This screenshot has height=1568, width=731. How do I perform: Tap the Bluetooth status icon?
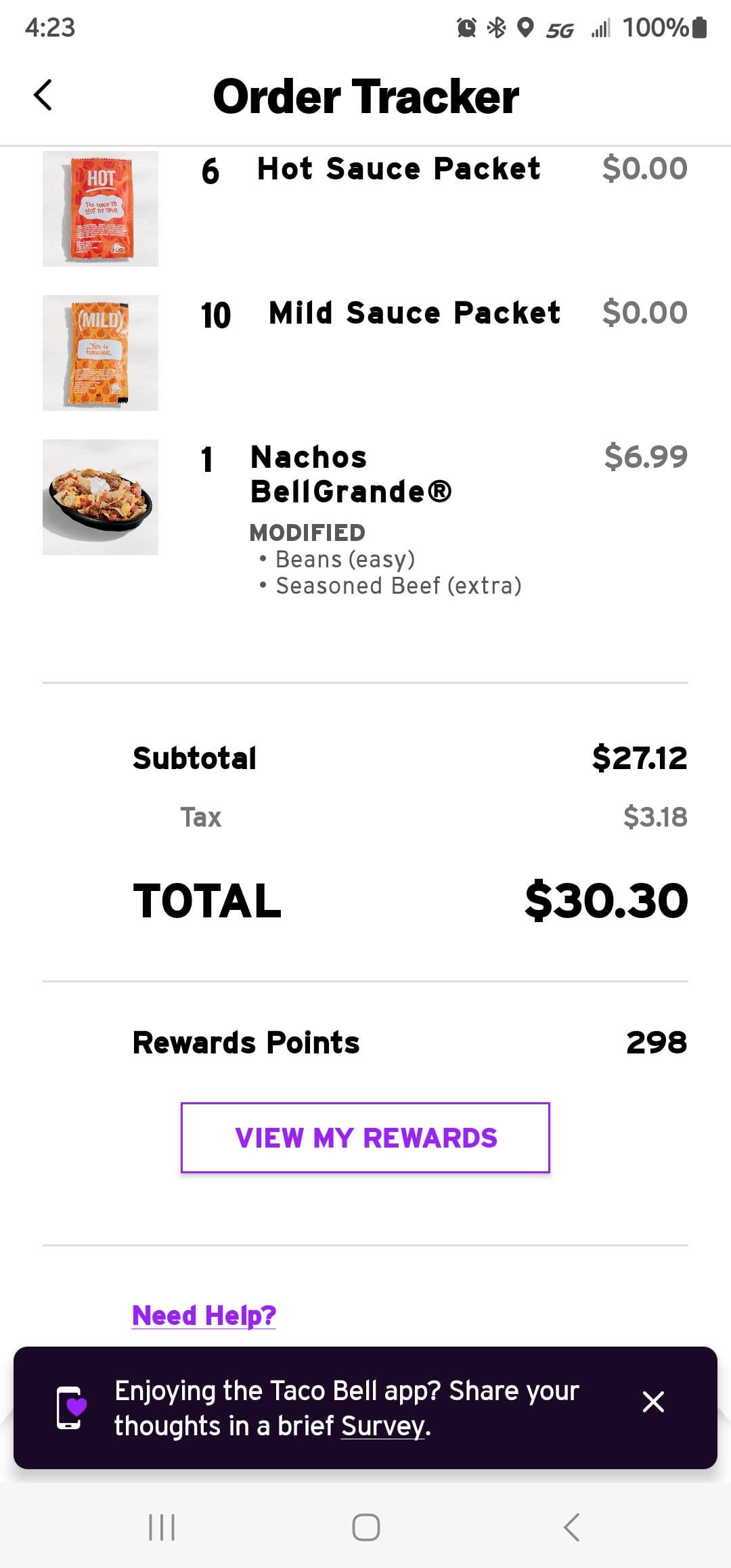(497, 28)
